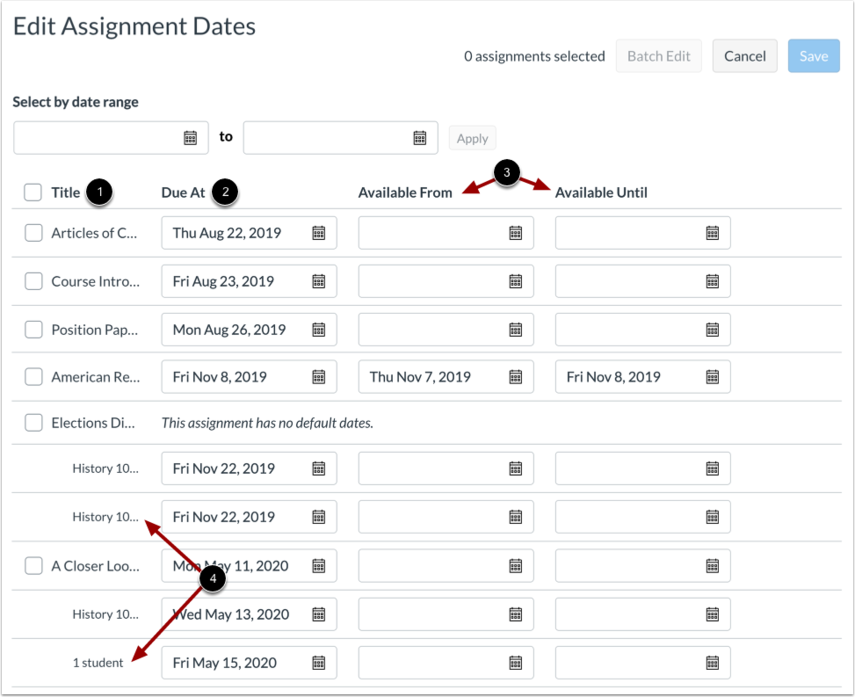This screenshot has height=697, width=855.
Task: Tick the A Closer Loo... assignment checkbox
Action: pos(33,566)
